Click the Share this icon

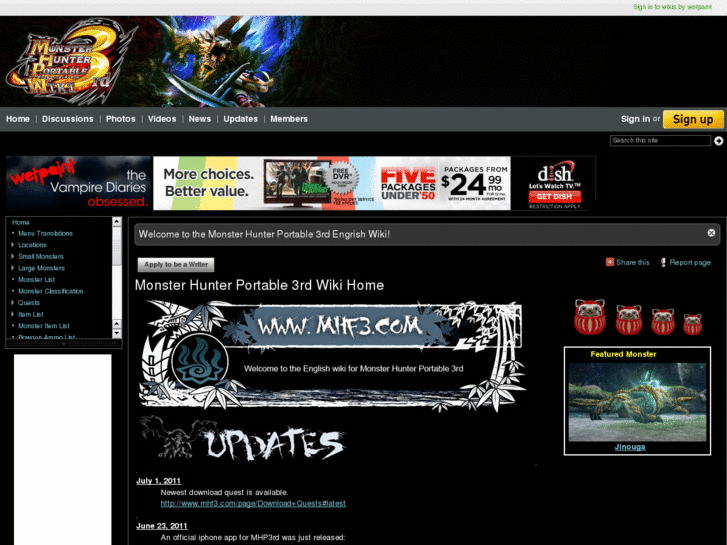pyautogui.click(x=610, y=262)
